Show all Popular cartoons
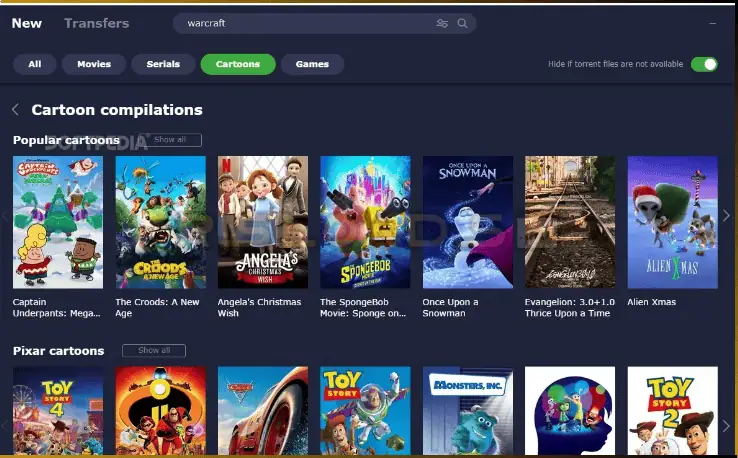Screen dimensions: 738x458 pyautogui.click(x=171, y=140)
